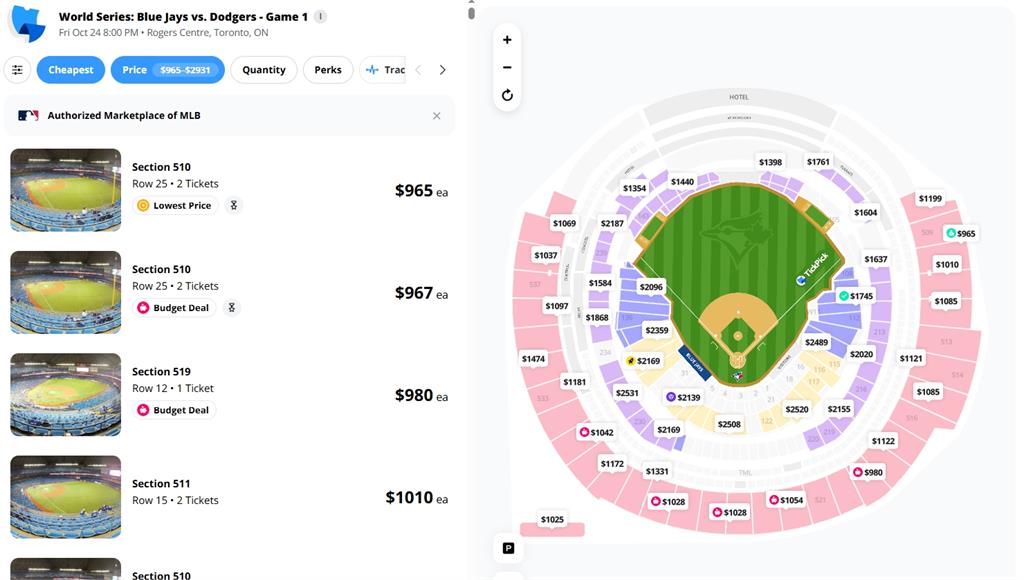The width and height of the screenshot is (1024, 580).
Task: Toggle the Cheapest sort filter
Action: click(71, 70)
